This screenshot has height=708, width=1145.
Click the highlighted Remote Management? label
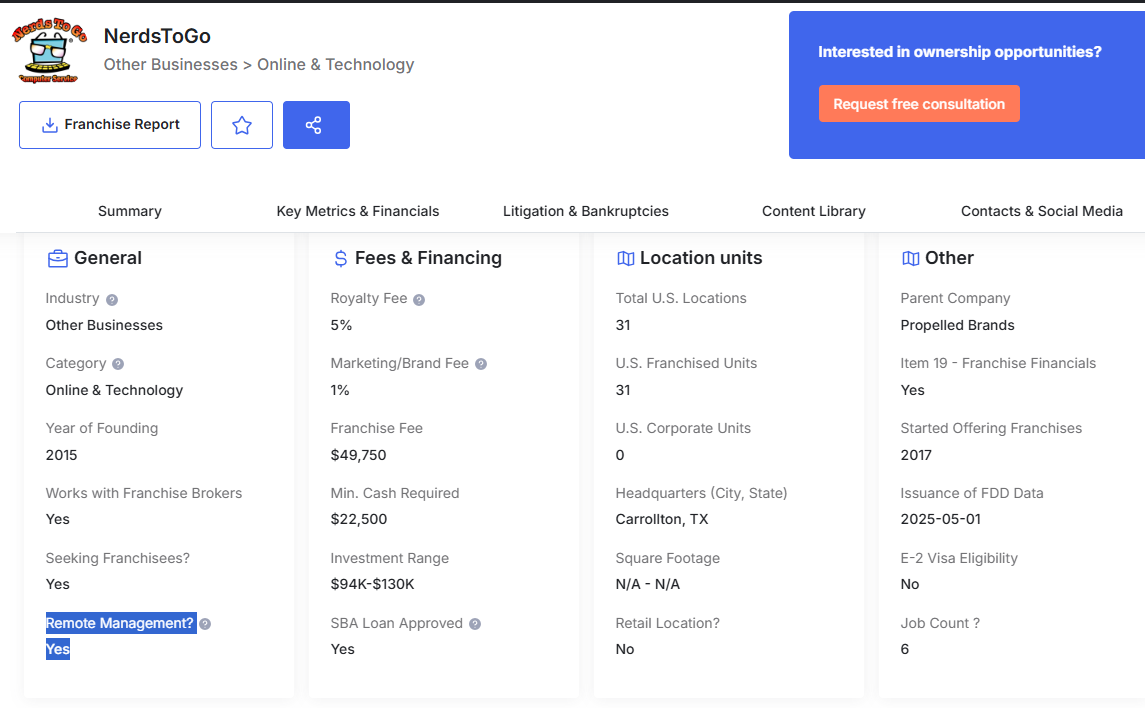coord(120,623)
